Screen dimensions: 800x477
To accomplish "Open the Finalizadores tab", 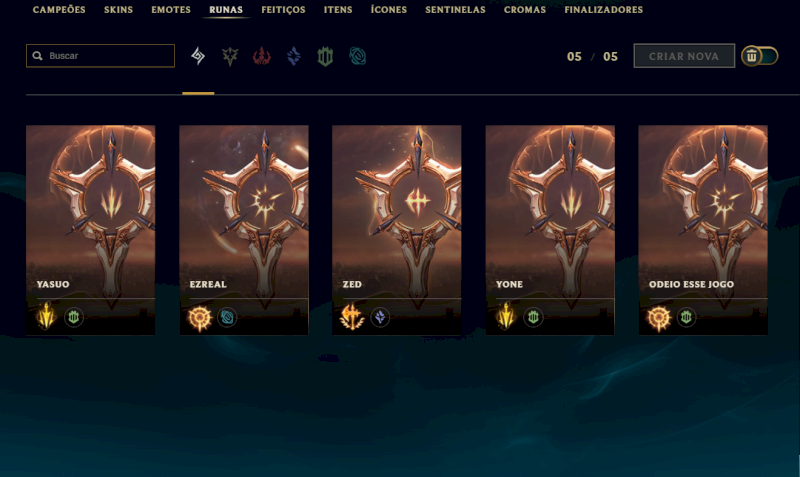I will (x=604, y=10).
